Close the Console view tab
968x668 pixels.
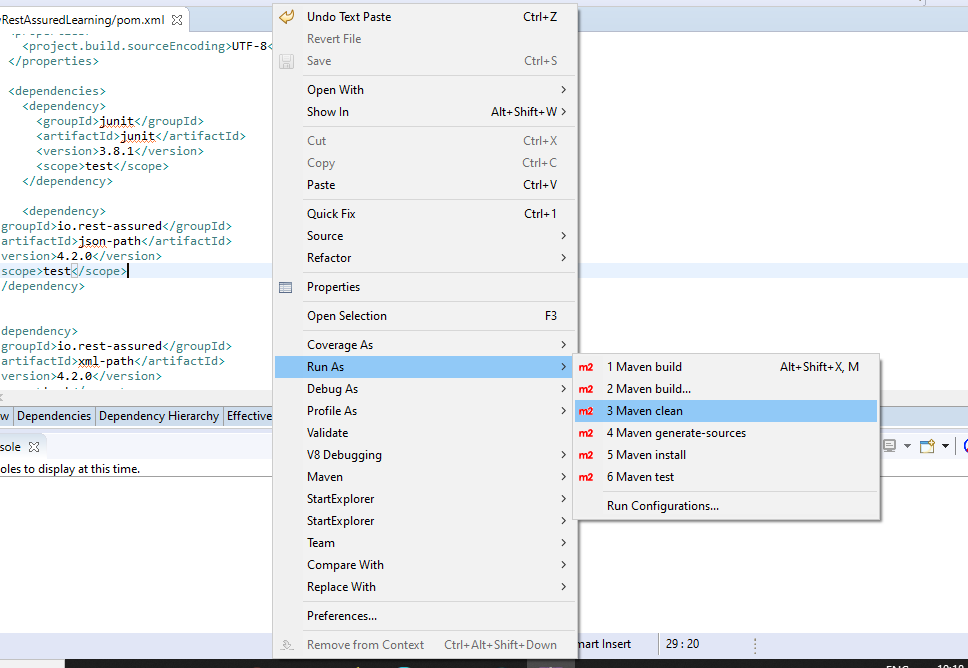34,446
